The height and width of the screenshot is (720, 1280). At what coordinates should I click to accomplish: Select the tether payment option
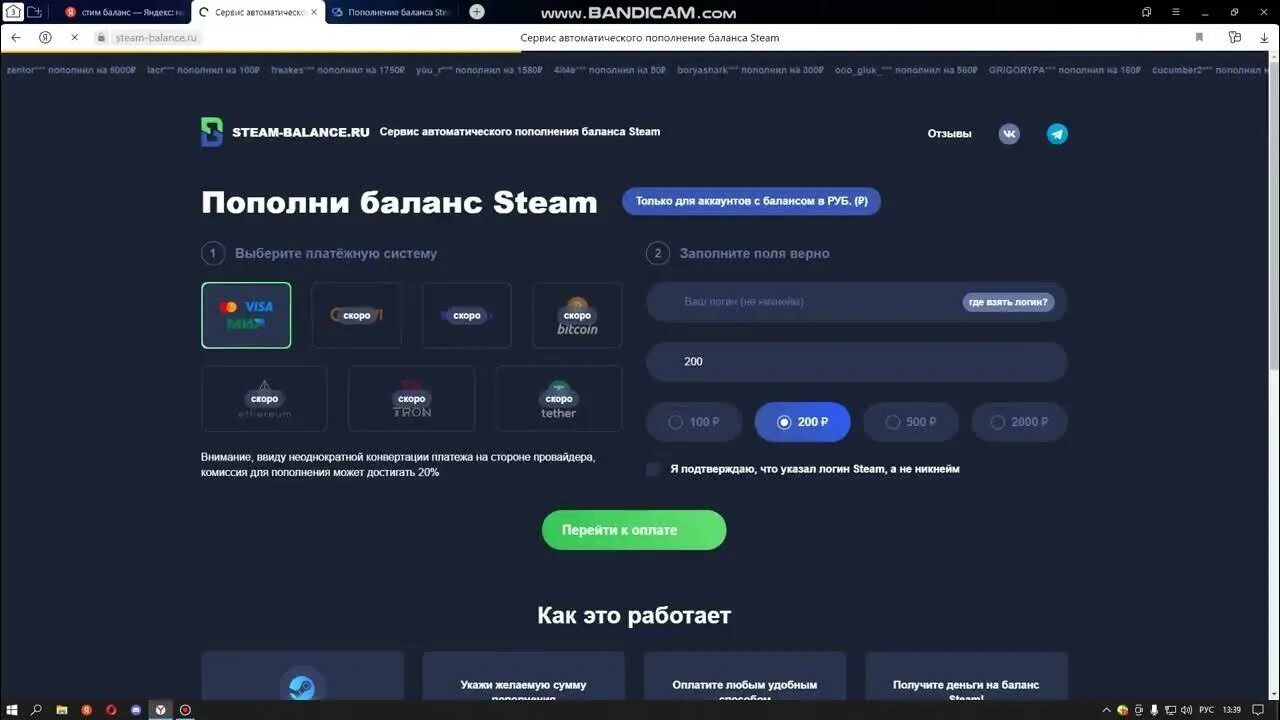point(558,398)
